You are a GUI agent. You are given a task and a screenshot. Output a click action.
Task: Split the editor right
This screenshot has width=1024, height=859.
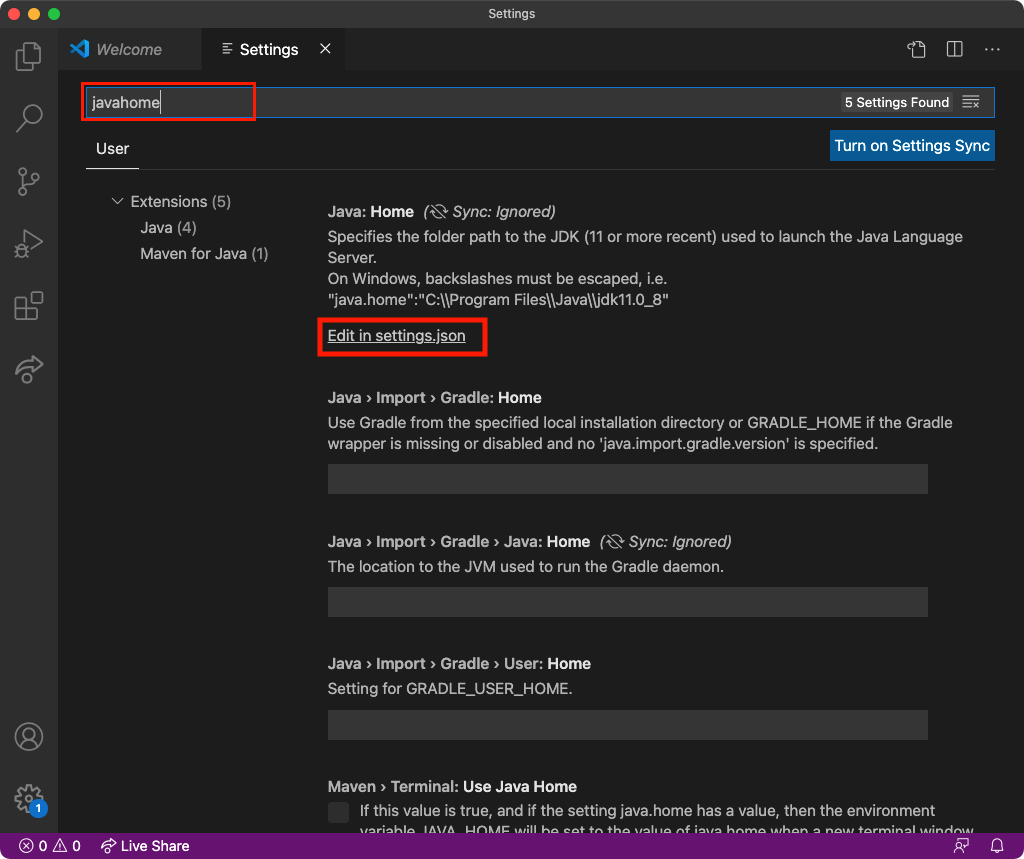click(954, 49)
